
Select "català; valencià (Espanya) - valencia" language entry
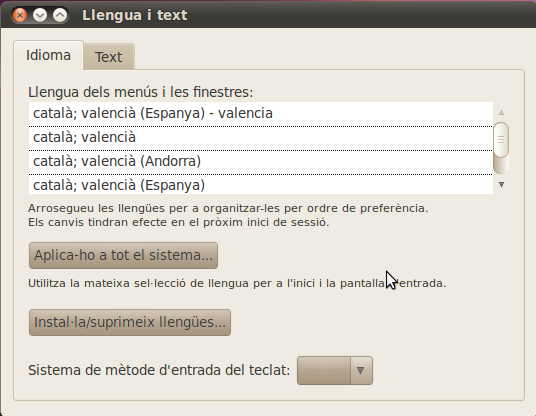pyautogui.click(x=260, y=113)
